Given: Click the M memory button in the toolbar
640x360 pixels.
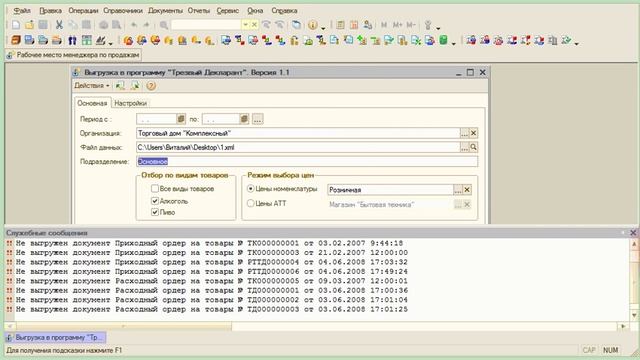Looking at the screenshot, I should tap(384, 25).
